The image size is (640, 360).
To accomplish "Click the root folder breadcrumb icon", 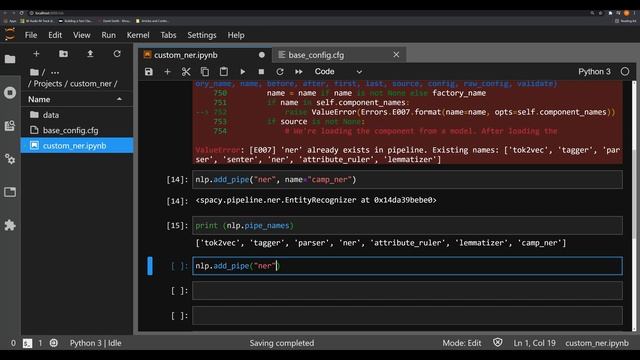I will (34, 72).
